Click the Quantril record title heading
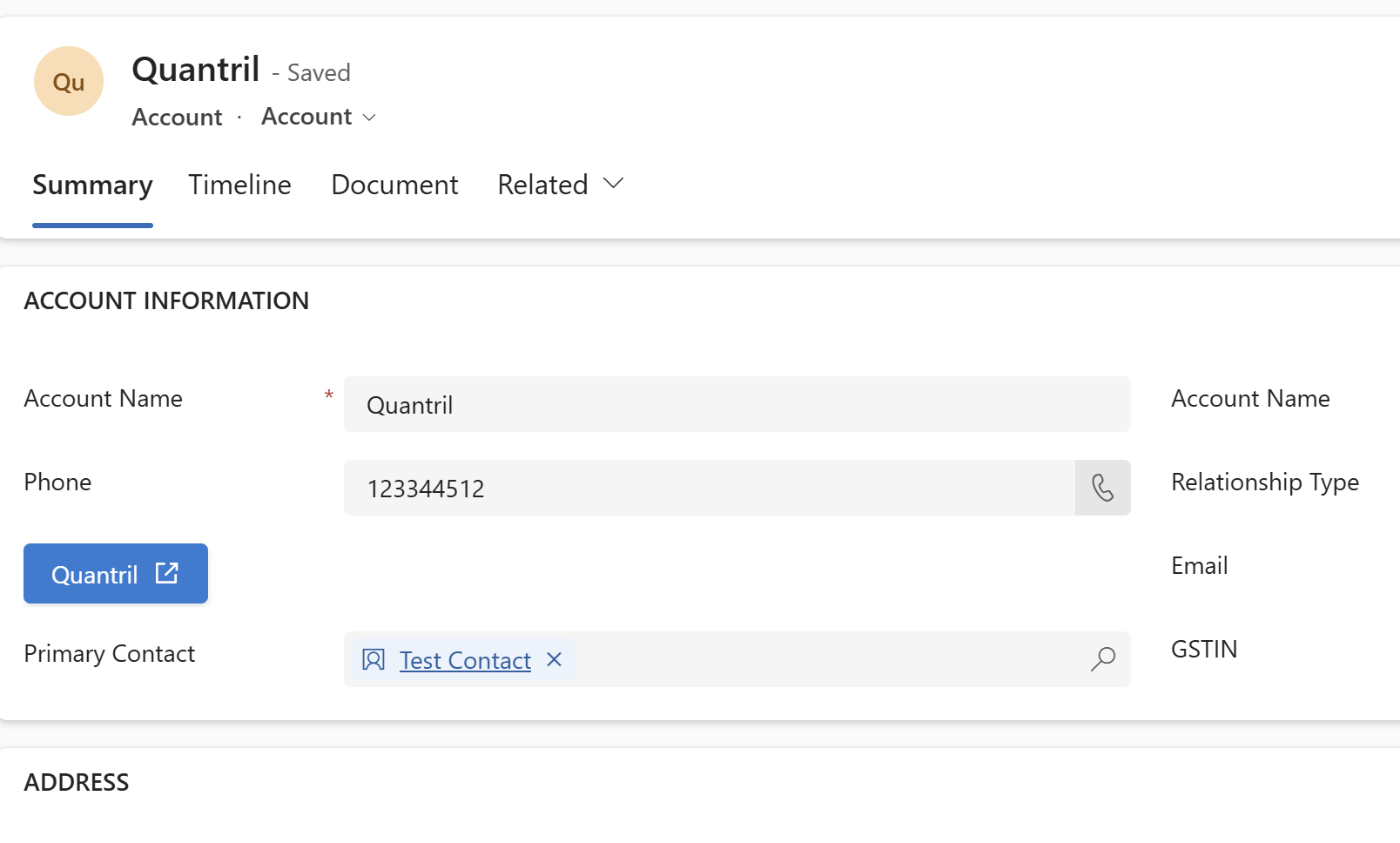 point(196,70)
